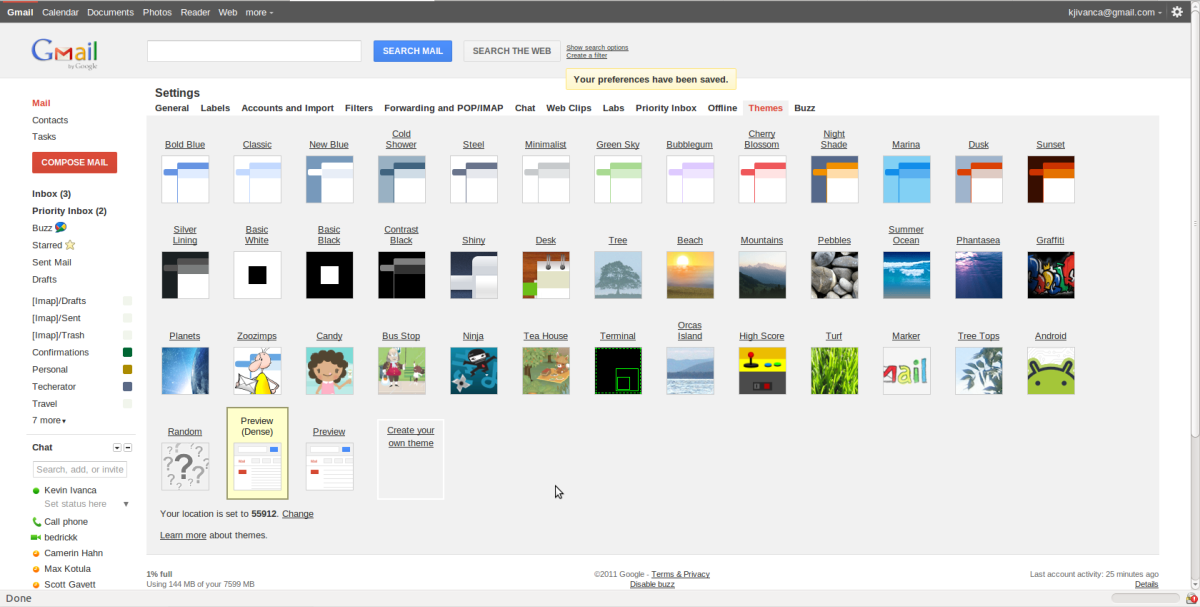Open account dropdown next to kjivanca@gmail.com

tap(1160, 13)
